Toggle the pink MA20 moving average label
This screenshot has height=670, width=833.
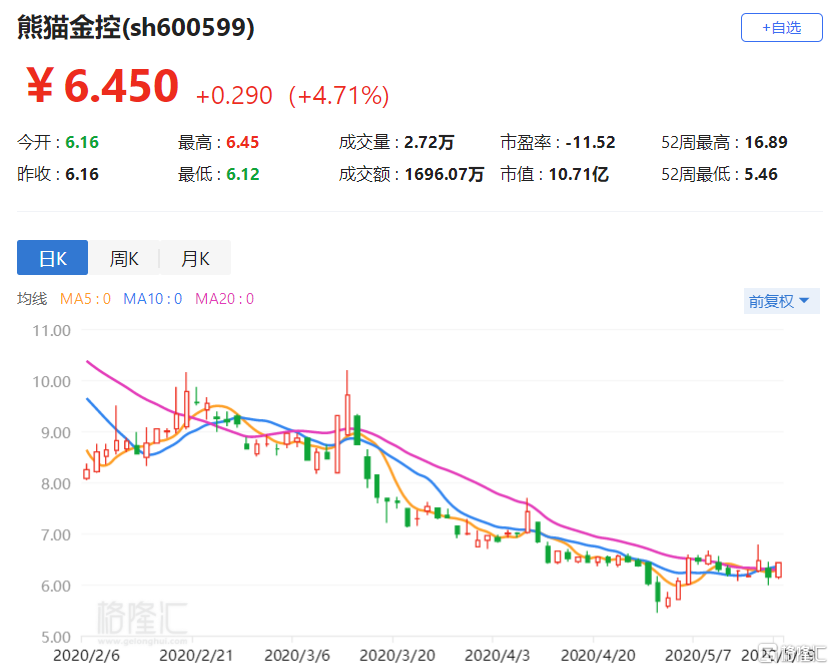pos(224,299)
